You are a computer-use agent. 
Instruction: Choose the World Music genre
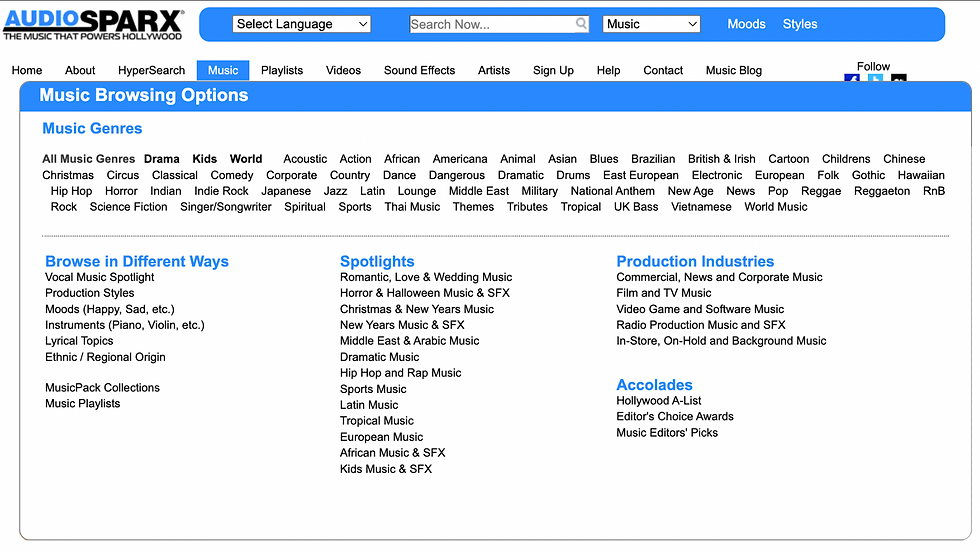tap(776, 206)
